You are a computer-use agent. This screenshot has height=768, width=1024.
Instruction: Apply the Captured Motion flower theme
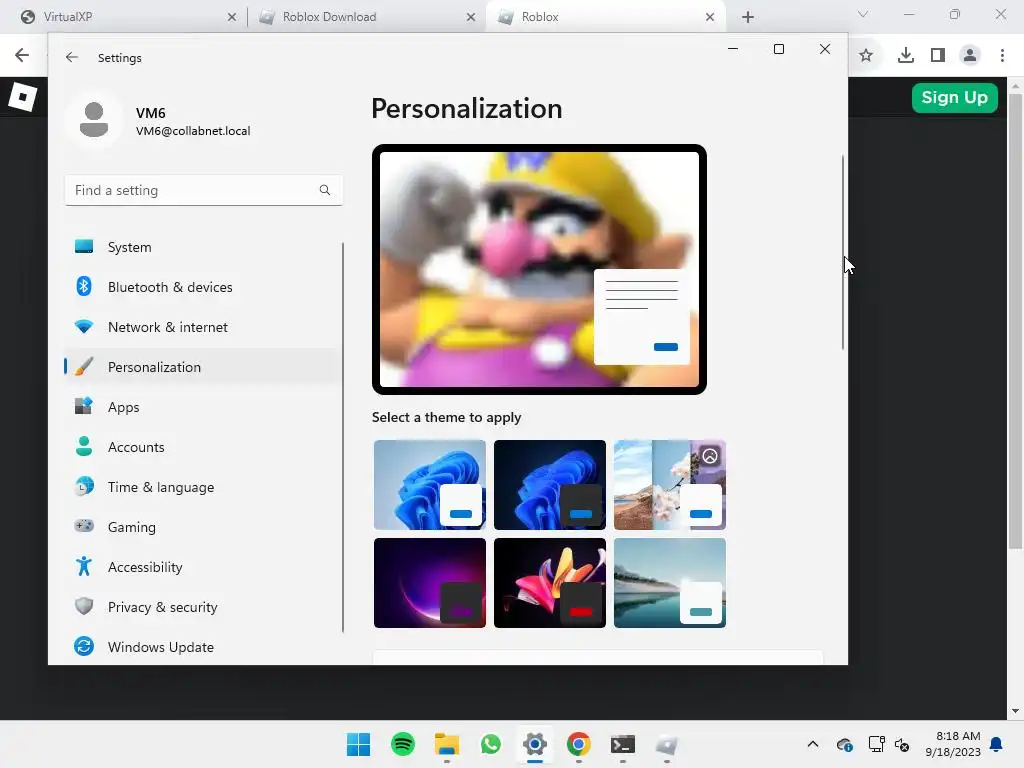click(550, 583)
